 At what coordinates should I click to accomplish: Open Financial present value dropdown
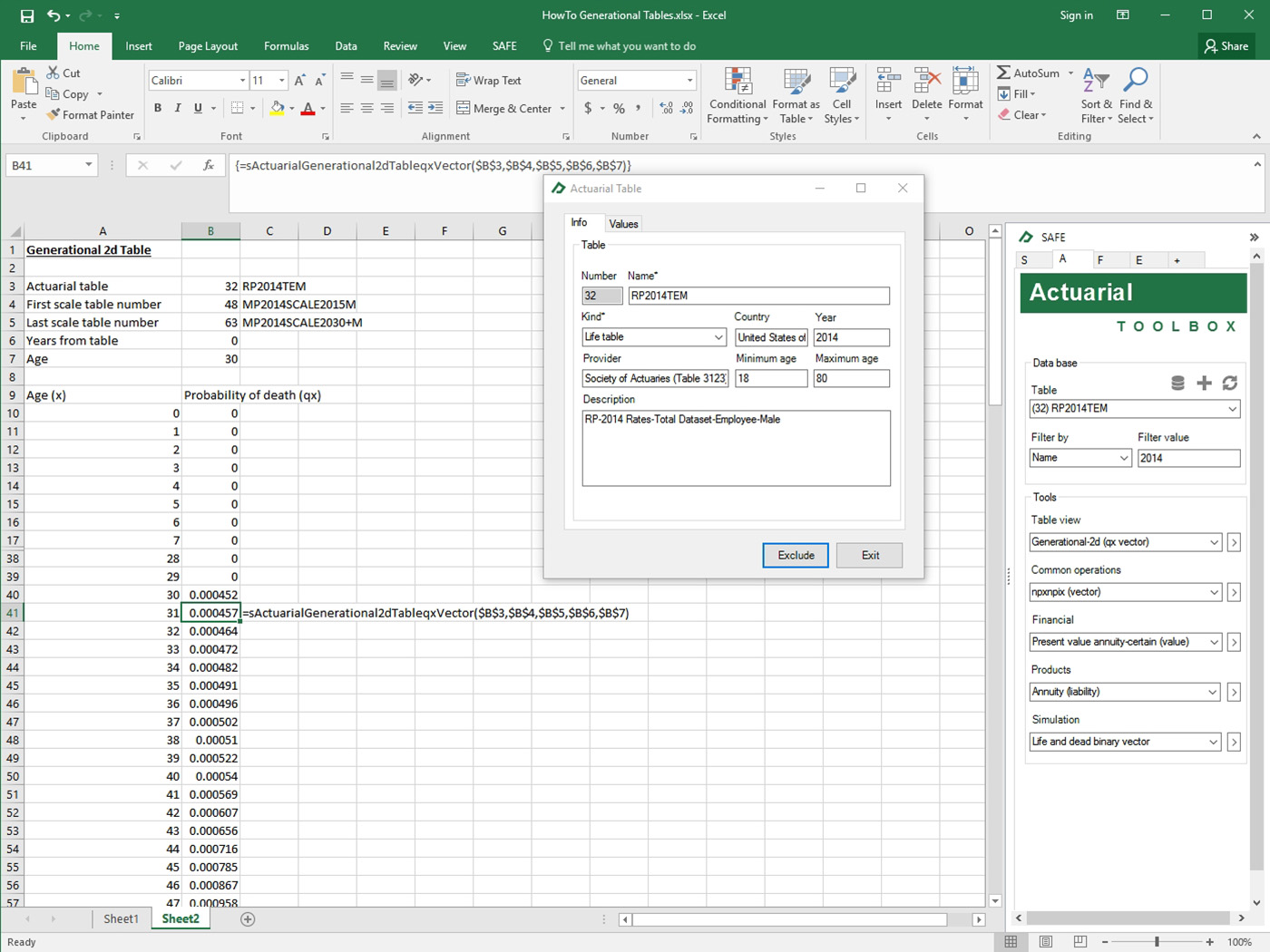coord(1213,642)
